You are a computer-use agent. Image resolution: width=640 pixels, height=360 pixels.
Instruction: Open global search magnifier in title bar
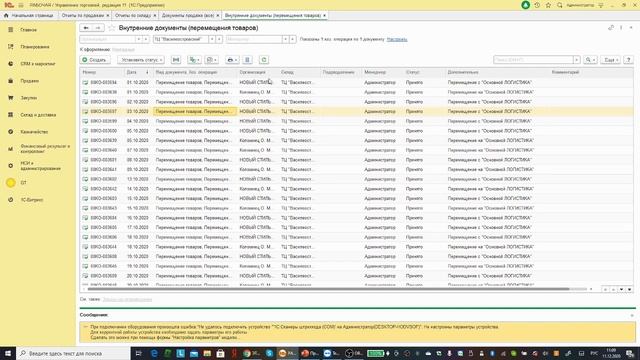(560, 5)
